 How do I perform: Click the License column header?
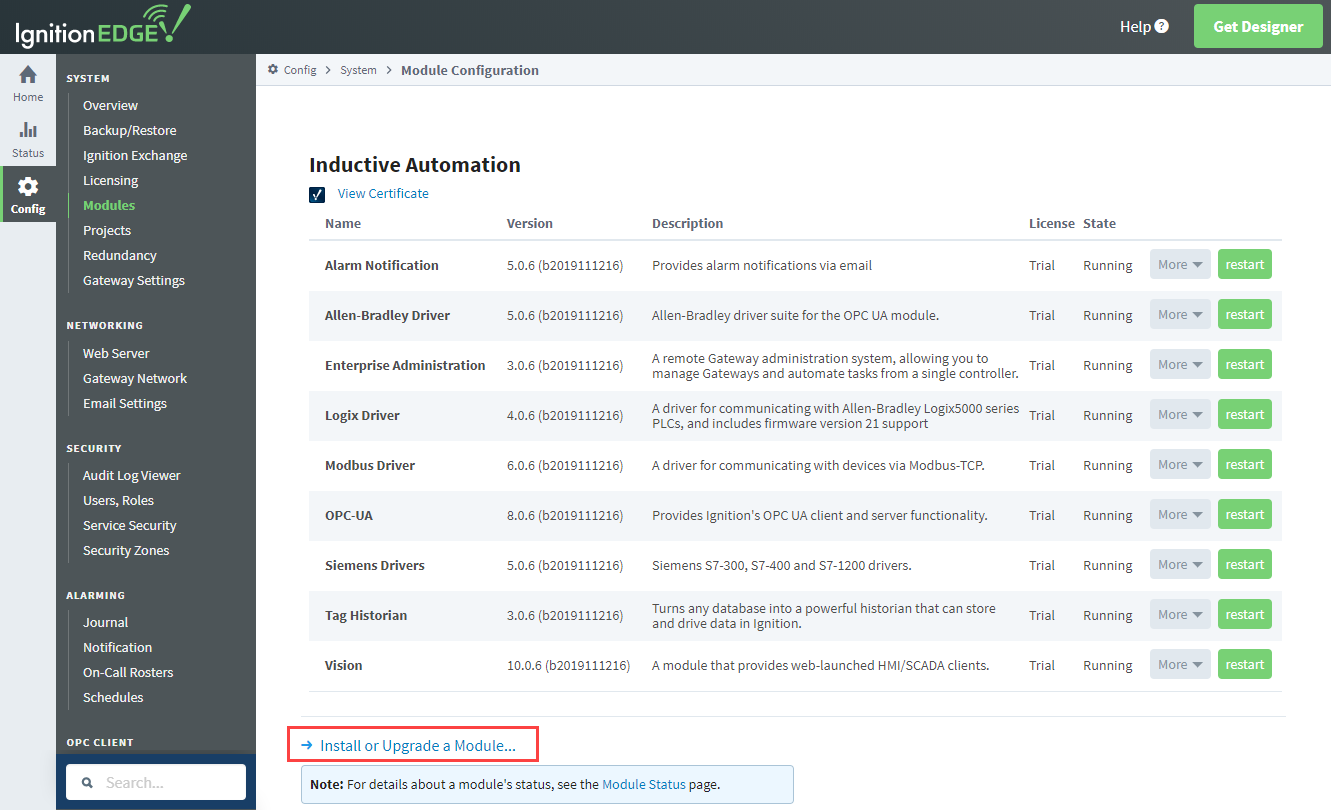tap(1052, 224)
